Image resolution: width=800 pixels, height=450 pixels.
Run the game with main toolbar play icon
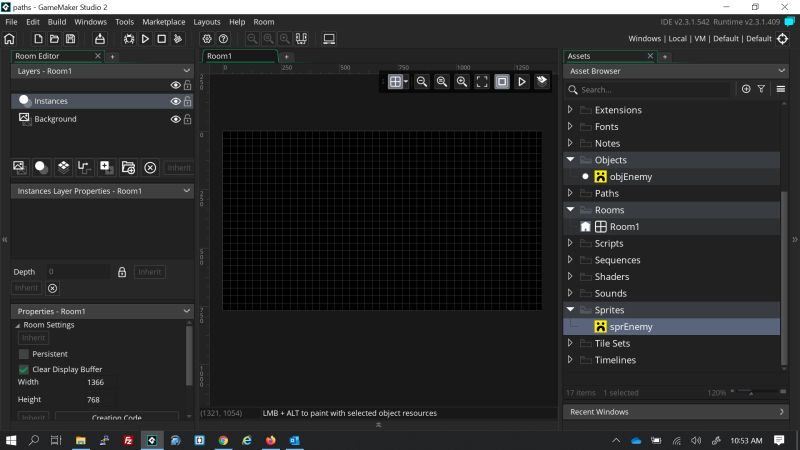145,39
